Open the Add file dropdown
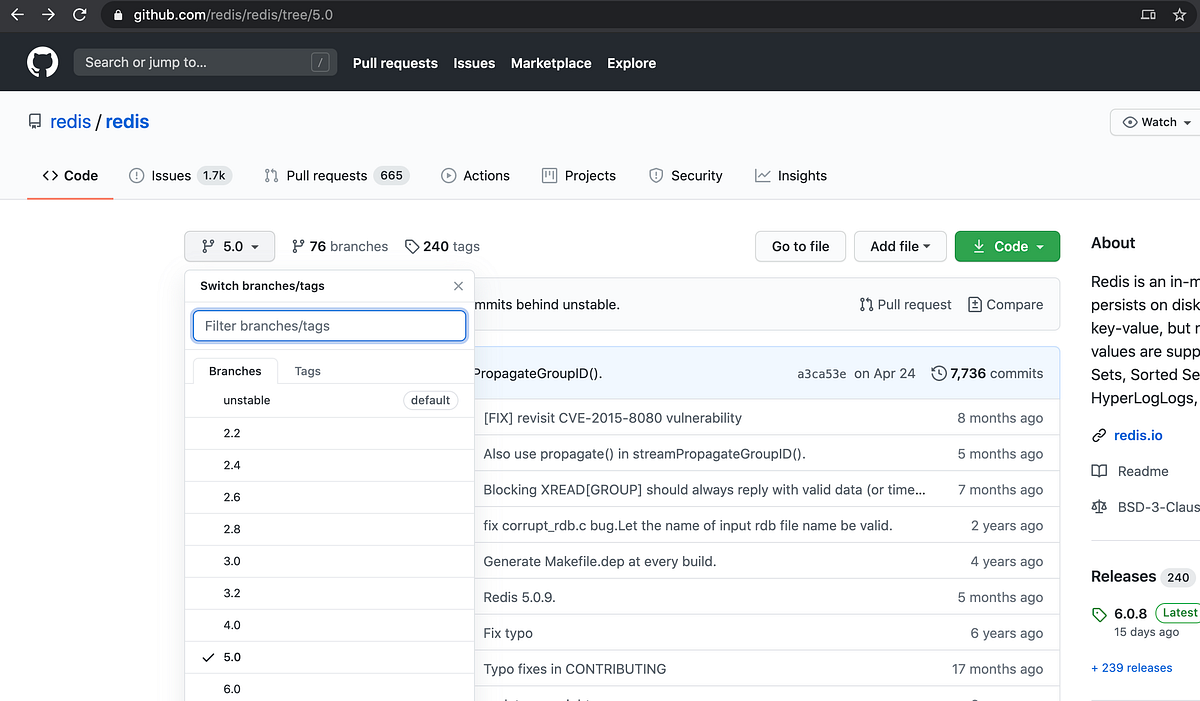This screenshot has width=1200, height=701. point(899,246)
